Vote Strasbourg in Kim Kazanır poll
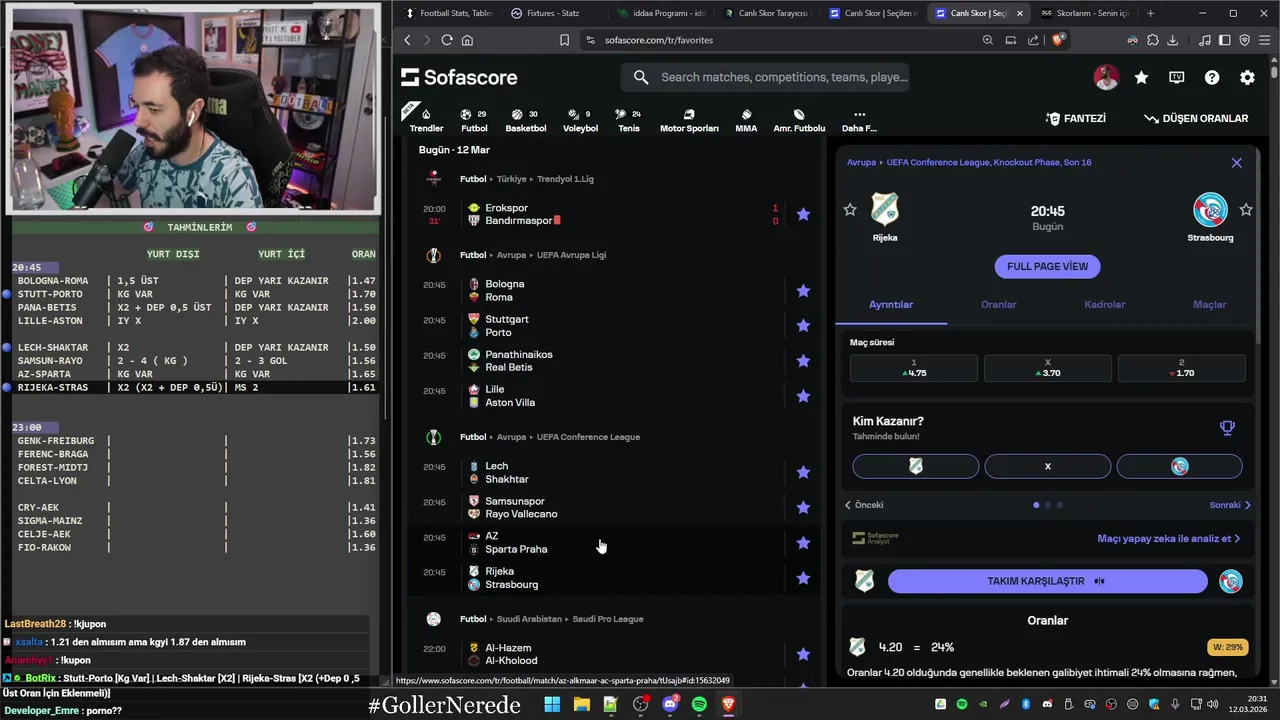Screen dimensions: 1280x720 pyautogui.click(x=1180, y=466)
